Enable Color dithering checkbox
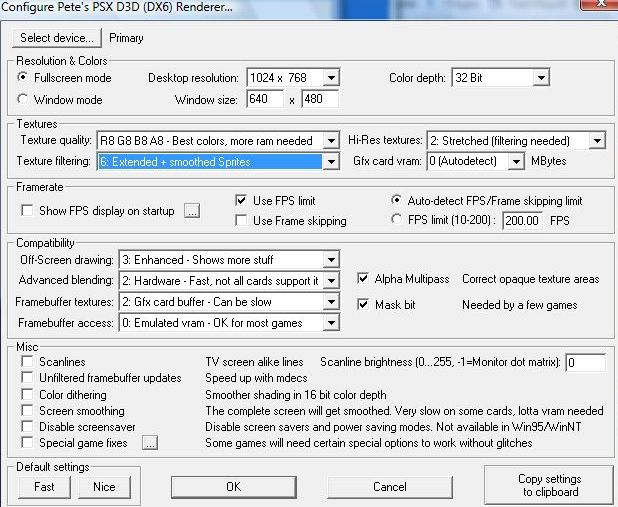The height and width of the screenshot is (507, 618). click(x=27, y=394)
